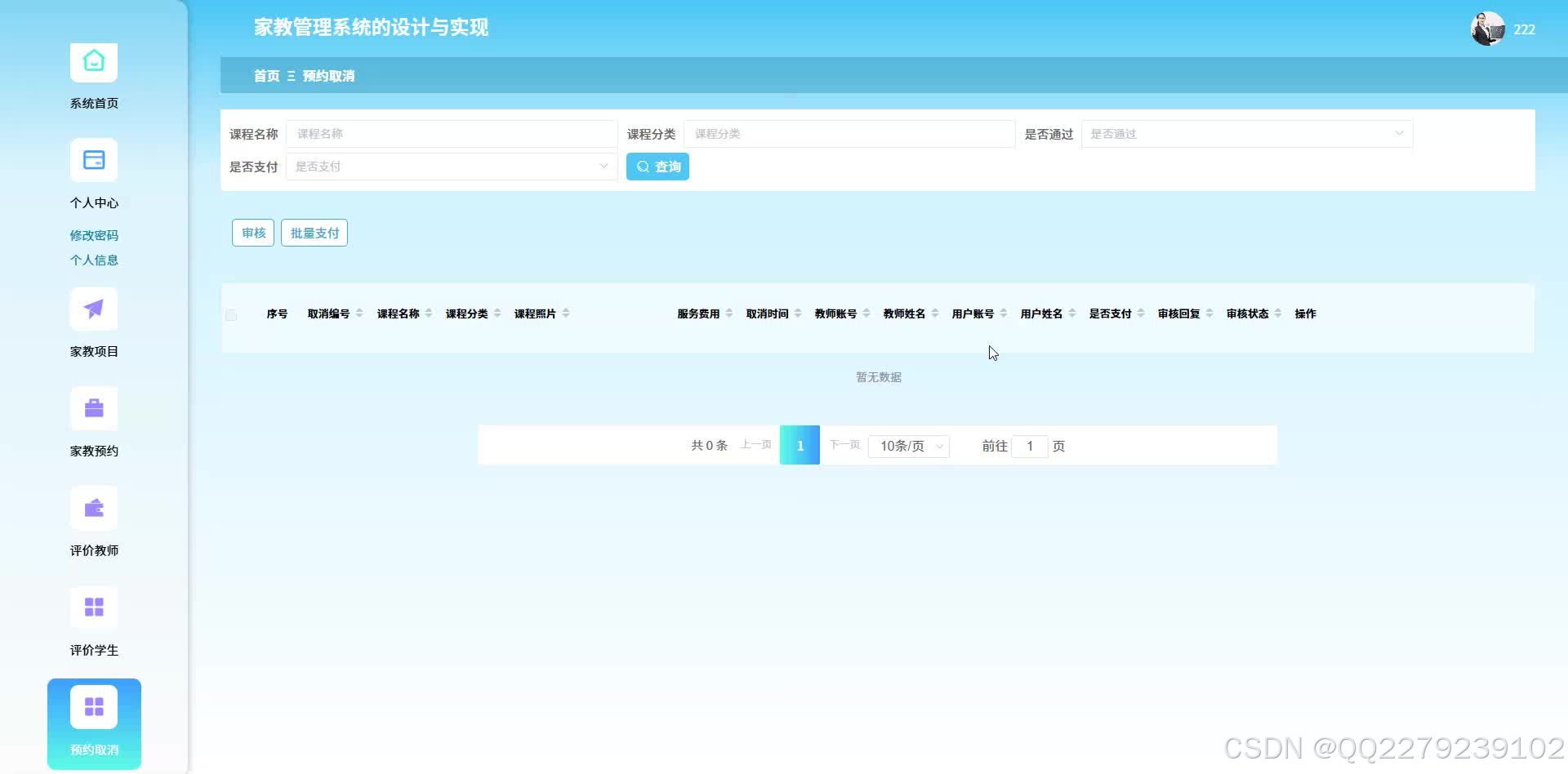Expand the 是否支付 filter dropdown
Image resolution: width=1568 pixels, height=774 pixels.
pos(452,167)
